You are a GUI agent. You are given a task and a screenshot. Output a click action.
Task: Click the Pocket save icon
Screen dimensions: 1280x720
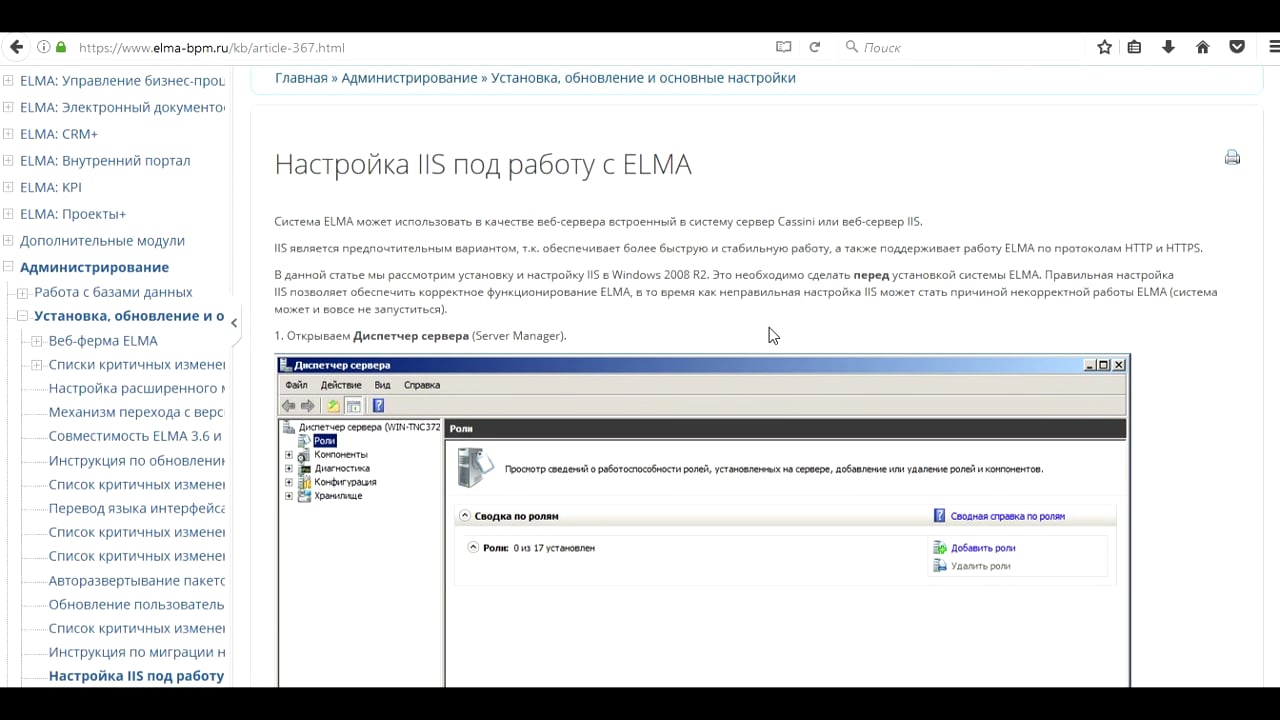point(1237,47)
